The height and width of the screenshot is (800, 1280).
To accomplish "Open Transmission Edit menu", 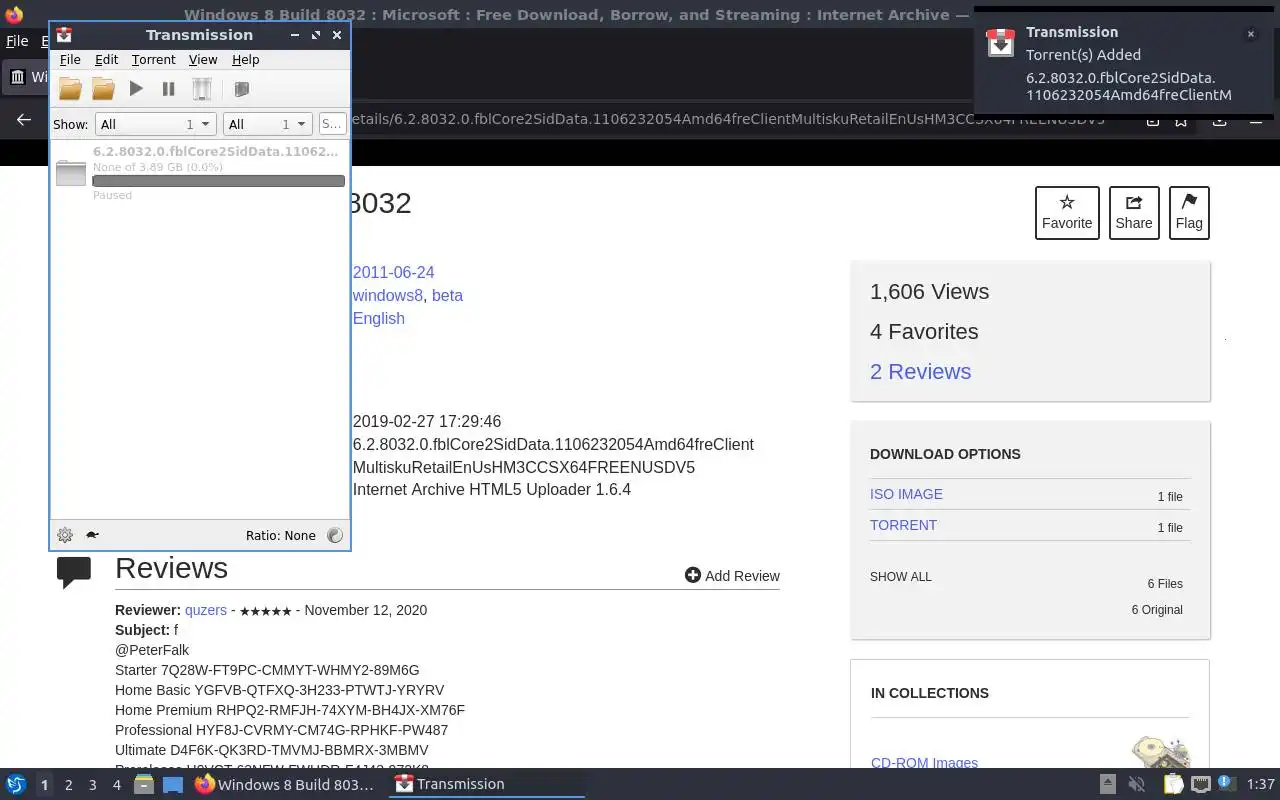I will [x=106, y=60].
